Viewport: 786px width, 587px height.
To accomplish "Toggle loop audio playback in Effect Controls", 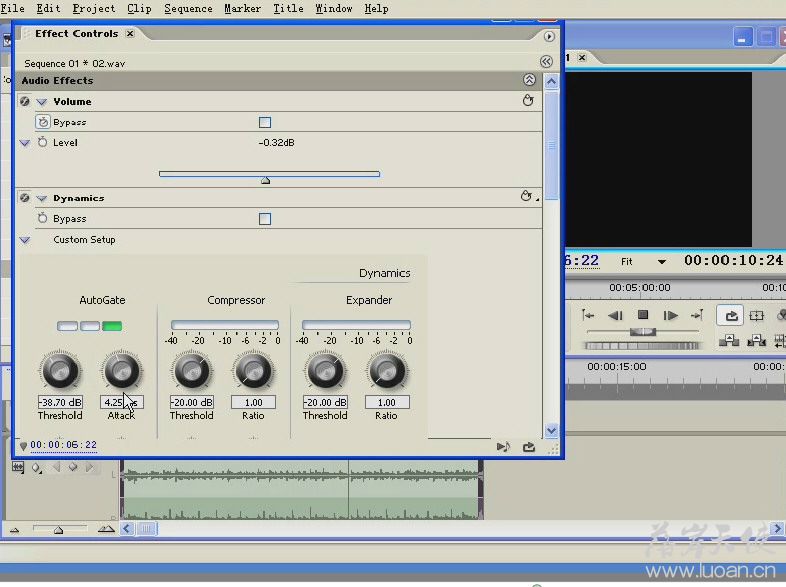I will [x=529, y=447].
